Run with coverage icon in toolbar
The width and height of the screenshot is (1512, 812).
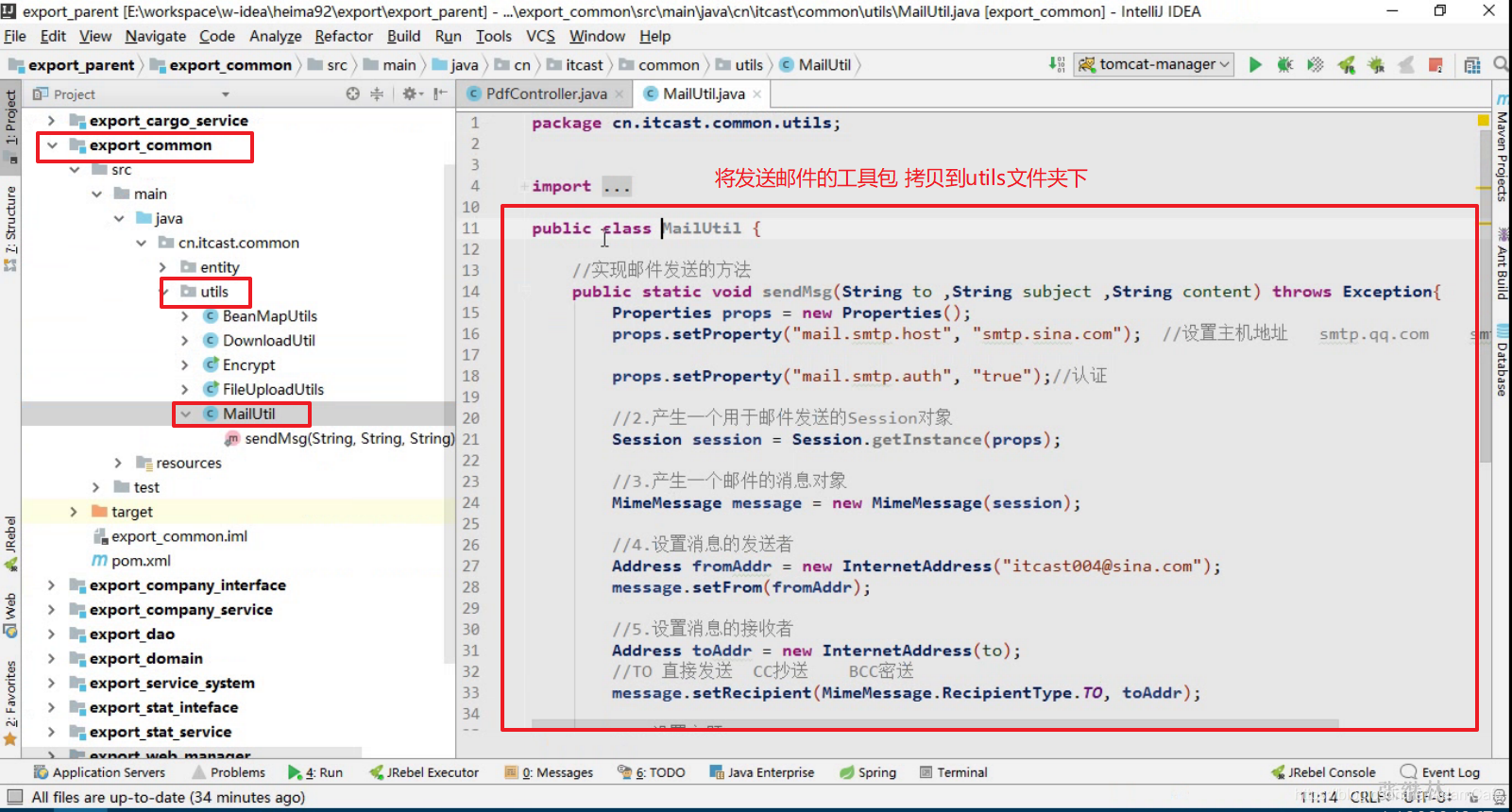(1316, 64)
